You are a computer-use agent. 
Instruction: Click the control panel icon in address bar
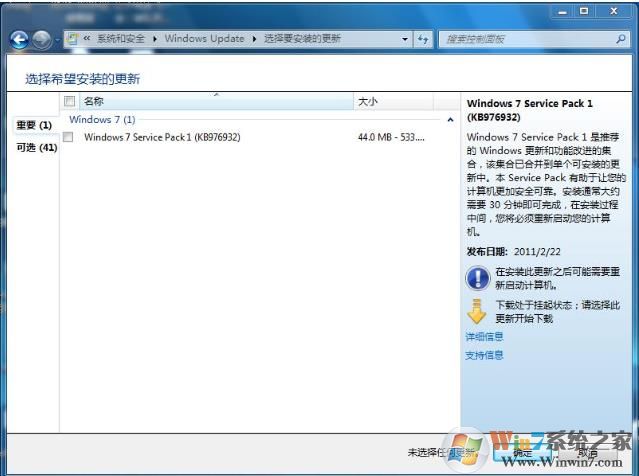click(x=72, y=39)
